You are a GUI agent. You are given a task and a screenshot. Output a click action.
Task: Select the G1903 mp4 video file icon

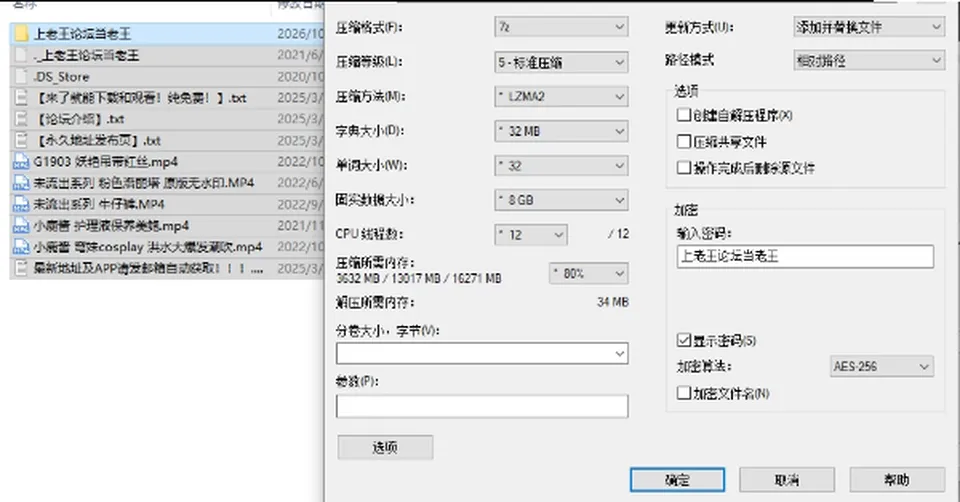pos(21,162)
